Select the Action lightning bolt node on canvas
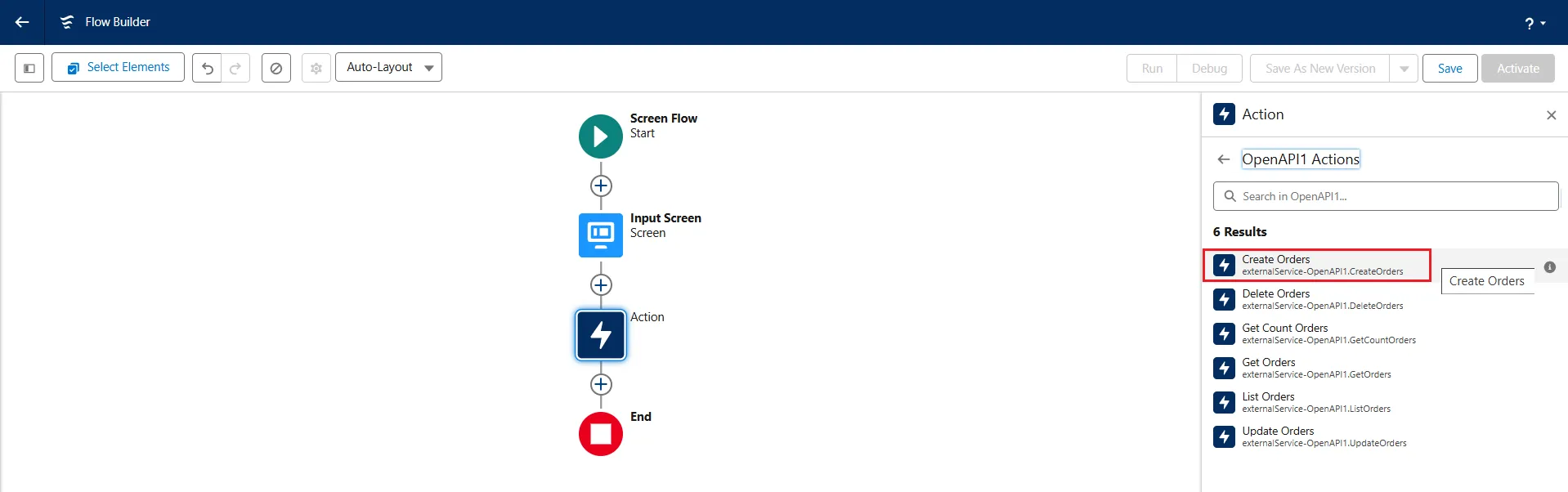Screen dimensions: 1568x492 pyautogui.click(x=601, y=335)
